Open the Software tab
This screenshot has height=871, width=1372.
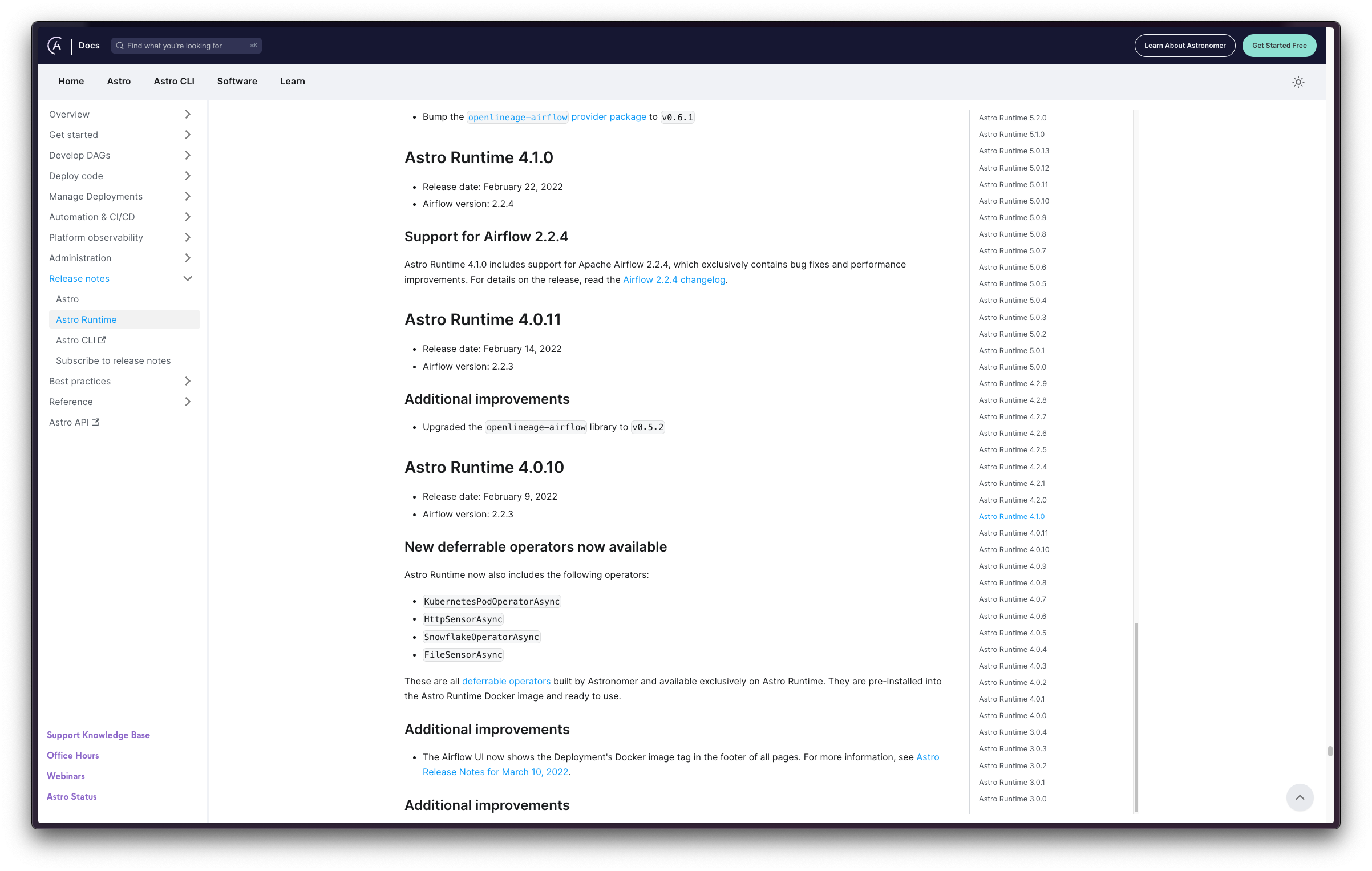237,81
